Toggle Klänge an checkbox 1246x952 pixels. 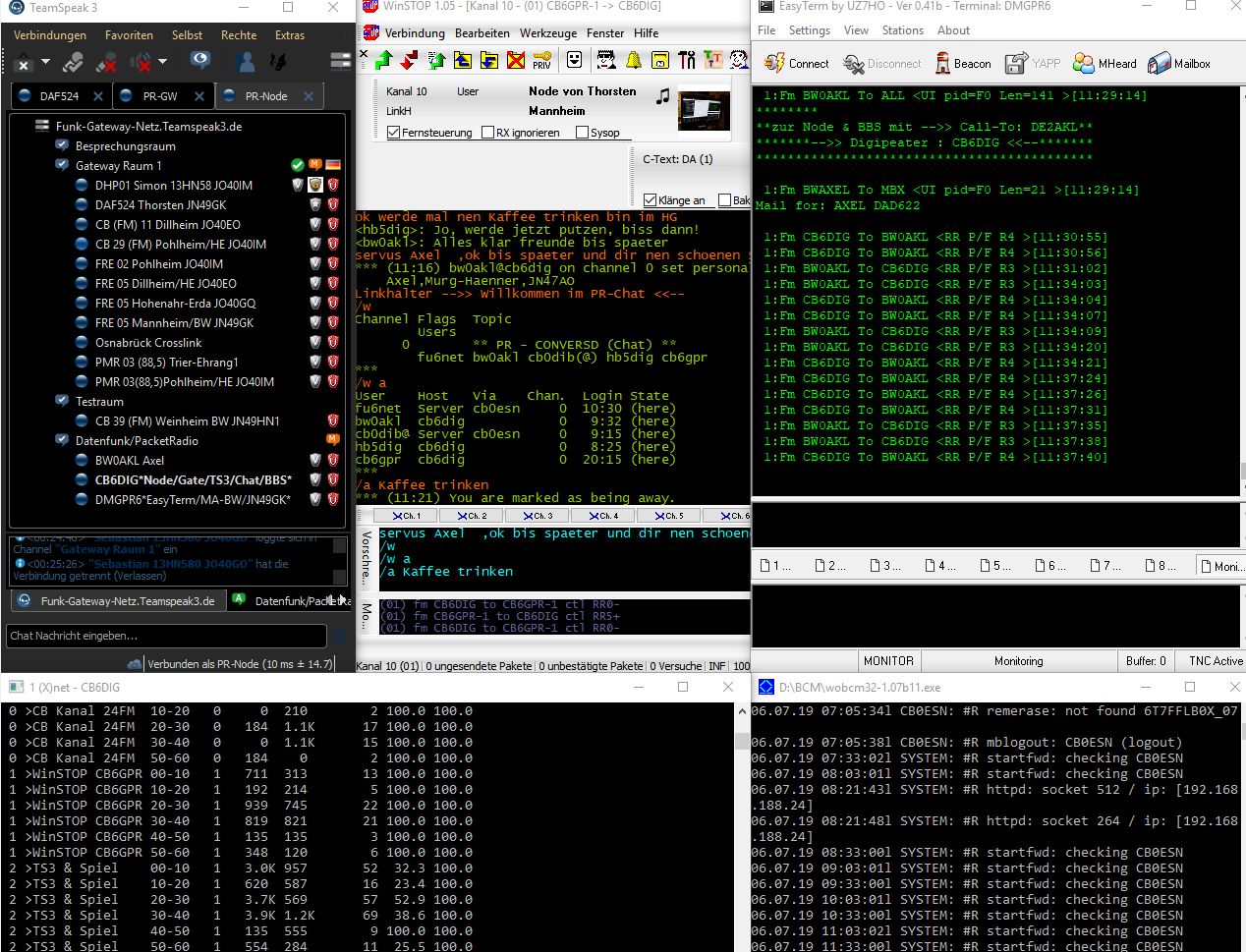[650, 200]
